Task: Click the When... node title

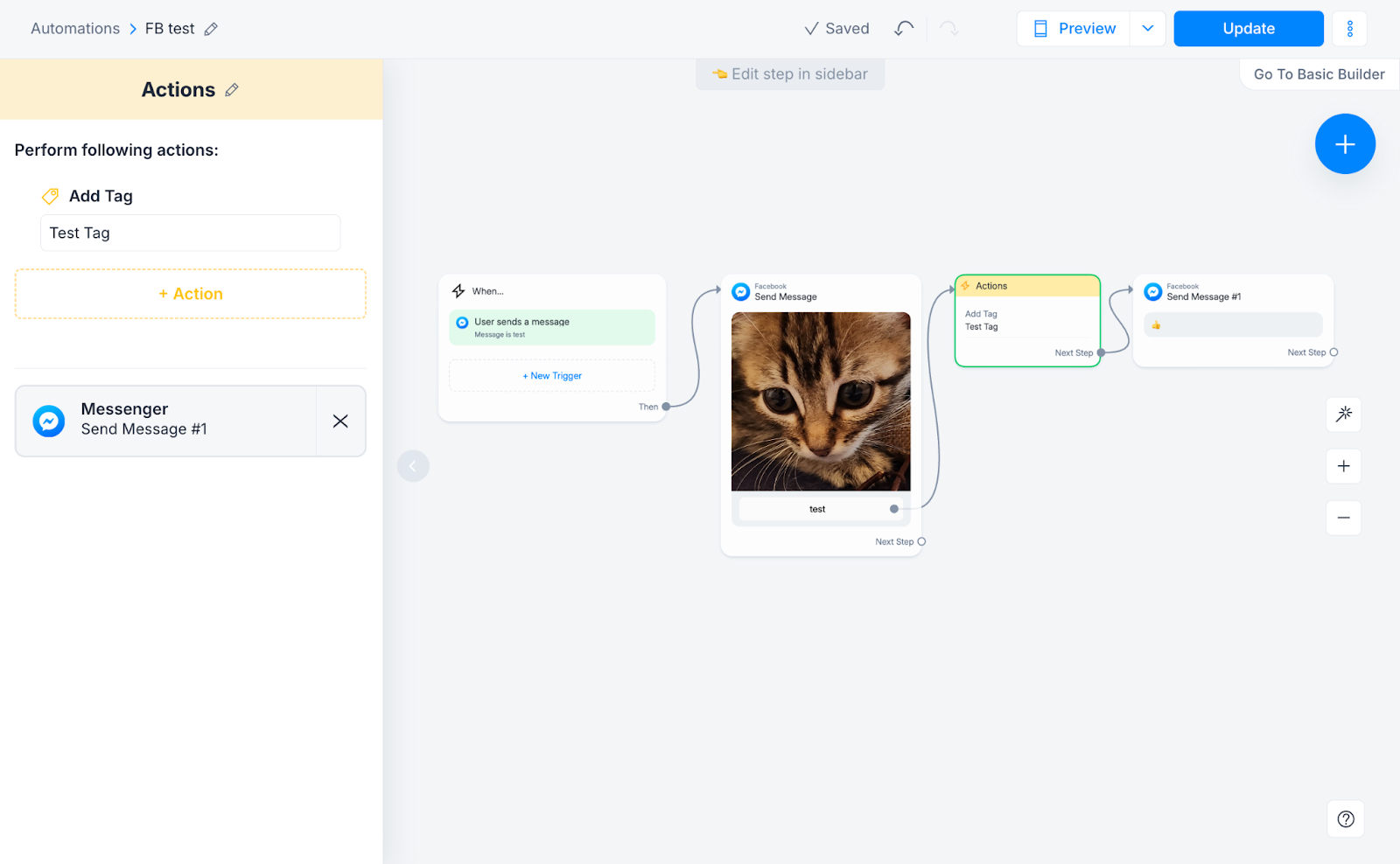Action: 487,291
